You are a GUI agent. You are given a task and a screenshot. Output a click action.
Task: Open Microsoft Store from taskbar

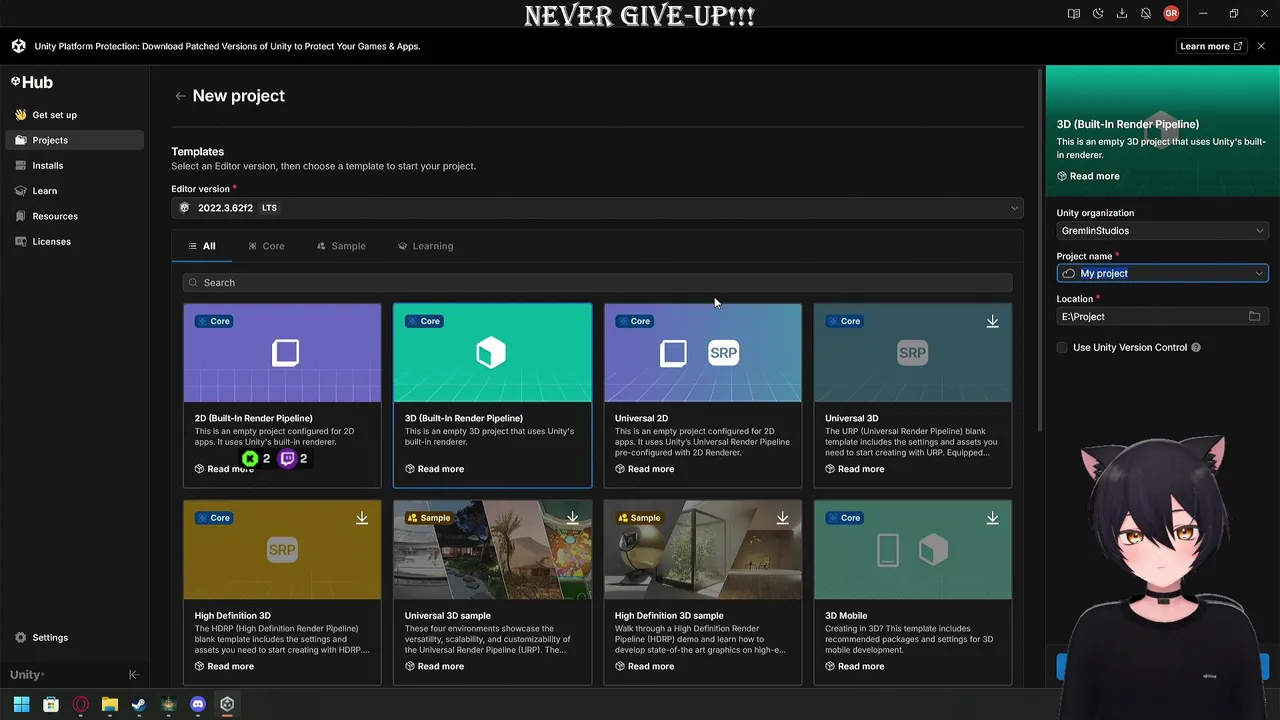(x=51, y=704)
